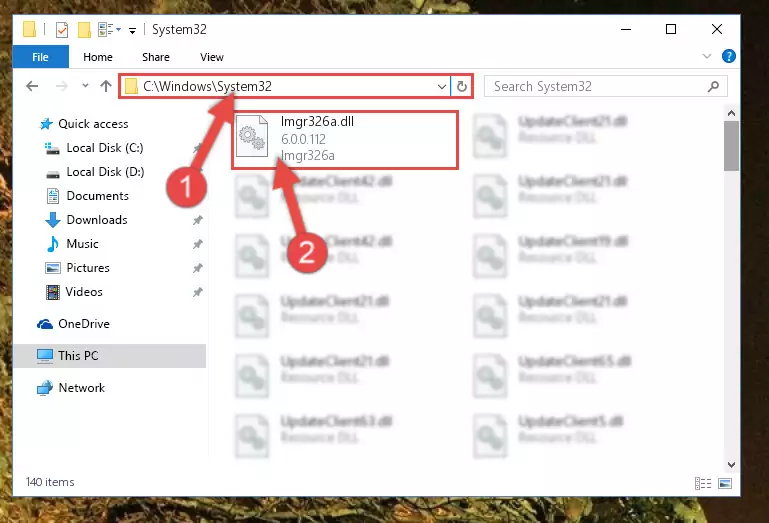Viewport: 769px width, 523px height.
Task: Open Music in the navigation pane
Action: [x=82, y=244]
